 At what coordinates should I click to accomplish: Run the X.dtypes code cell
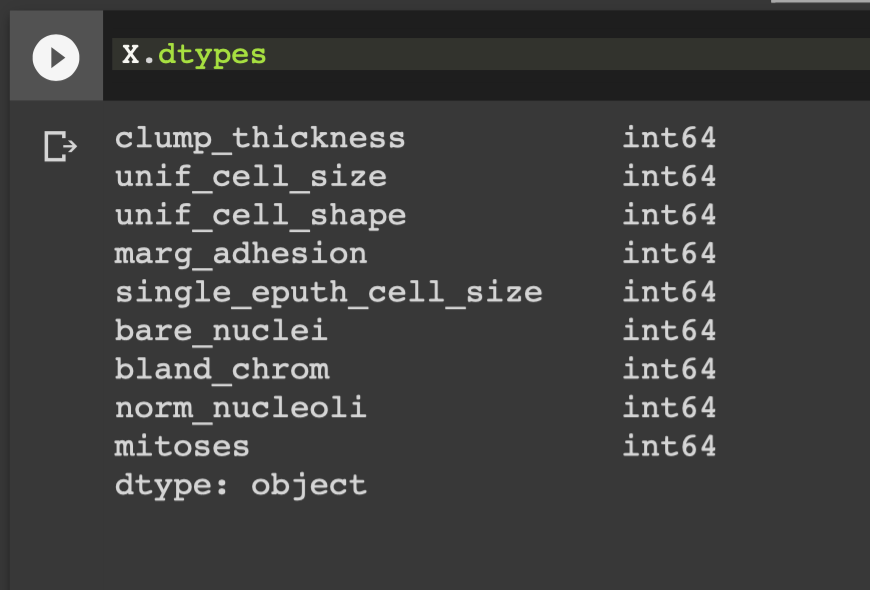(56, 58)
